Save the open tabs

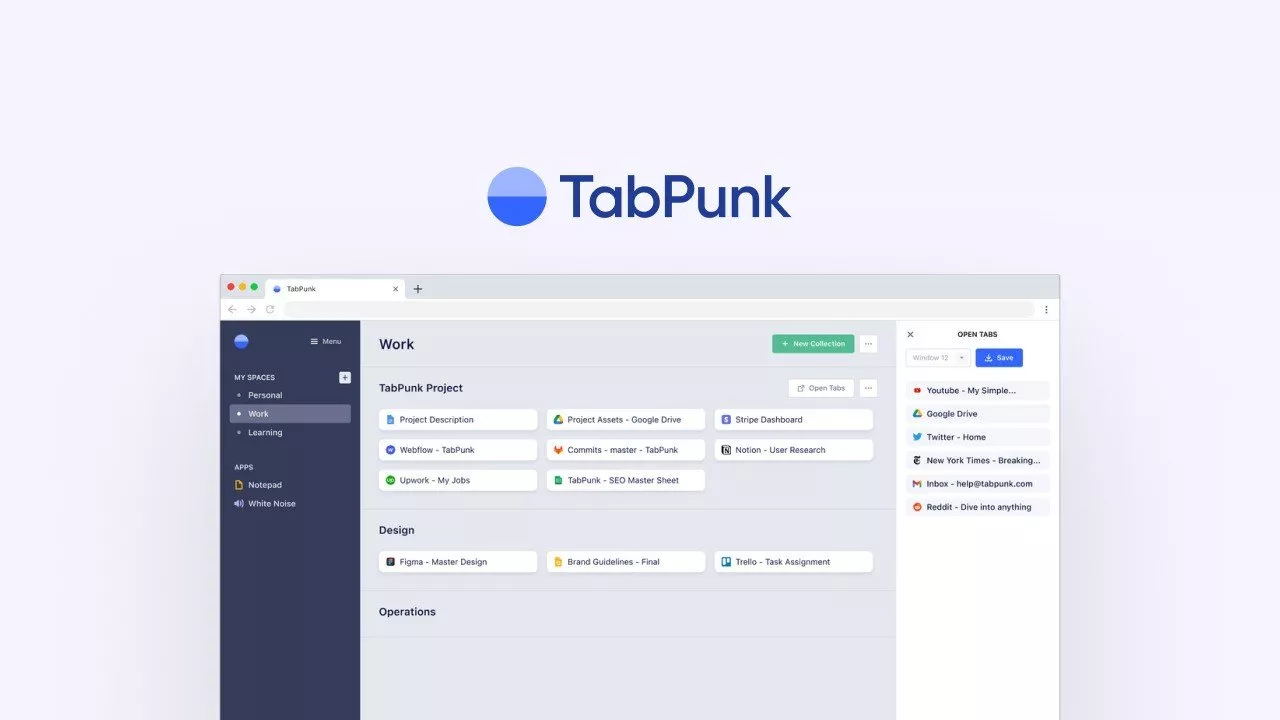coord(999,358)
